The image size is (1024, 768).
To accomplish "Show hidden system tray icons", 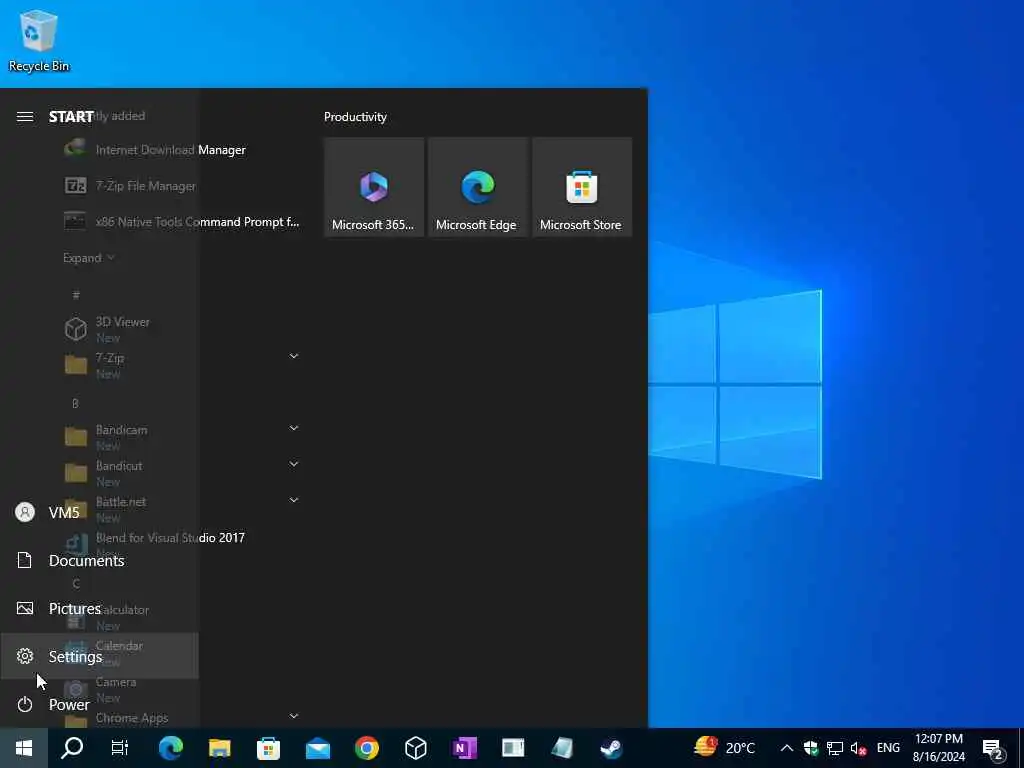I will pyautogui.click(x=787, y=748).
